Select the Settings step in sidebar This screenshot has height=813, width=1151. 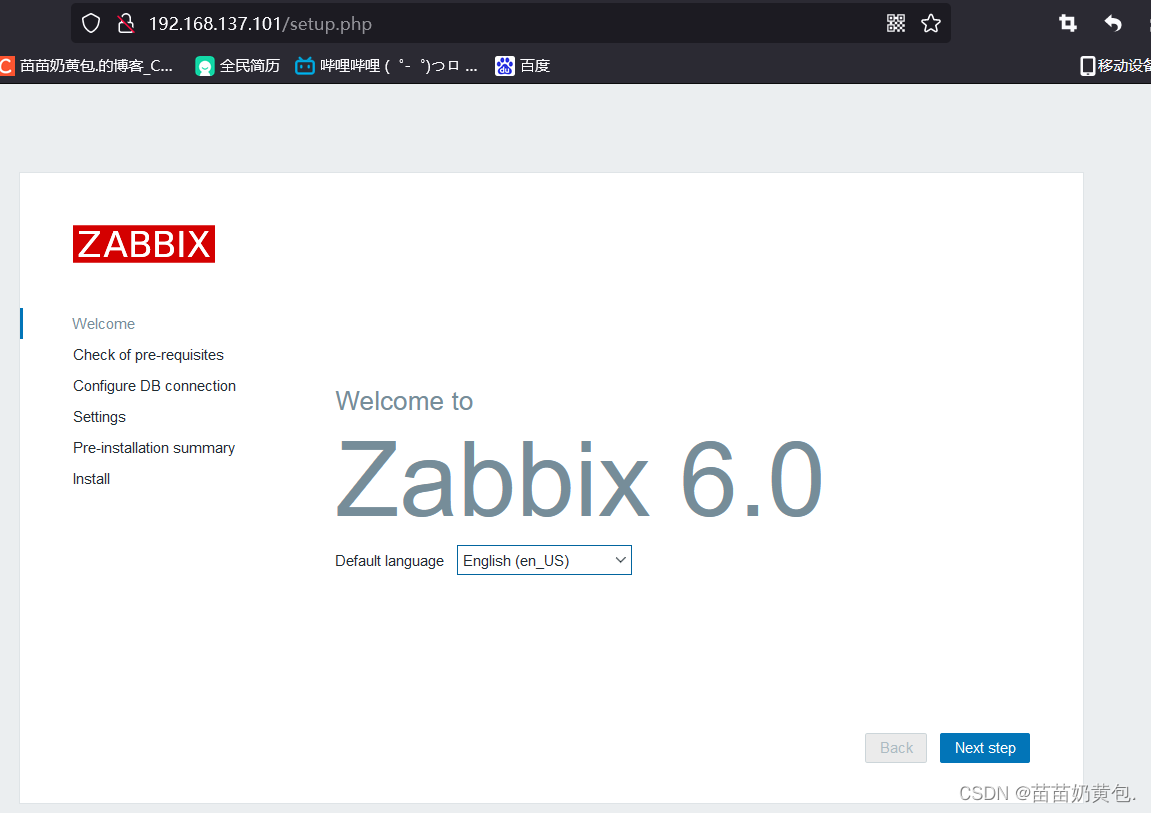pyautogui.click(x=99, y=417)
